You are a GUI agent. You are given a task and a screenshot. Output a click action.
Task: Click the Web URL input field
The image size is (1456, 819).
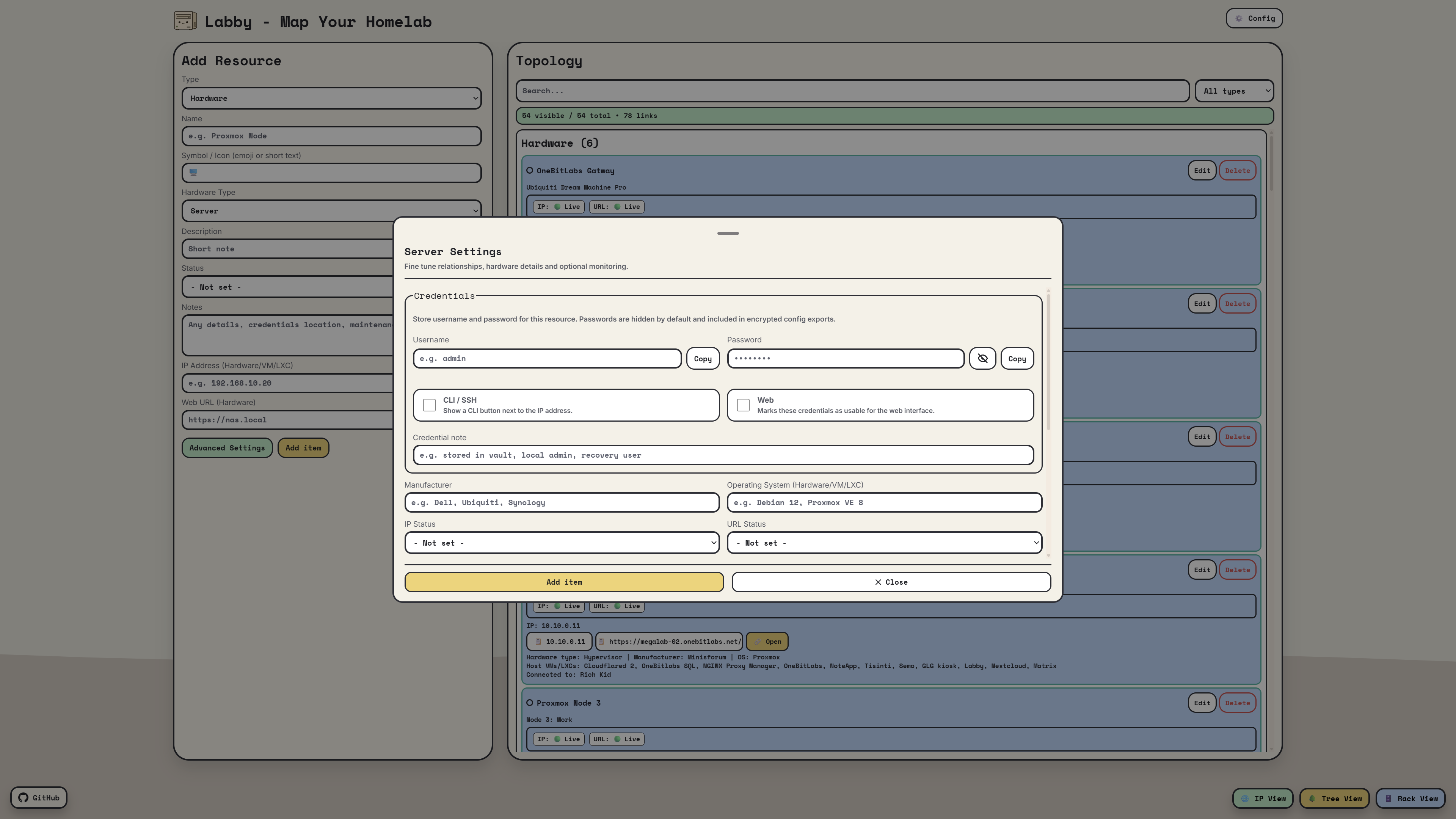coord(287,419)
